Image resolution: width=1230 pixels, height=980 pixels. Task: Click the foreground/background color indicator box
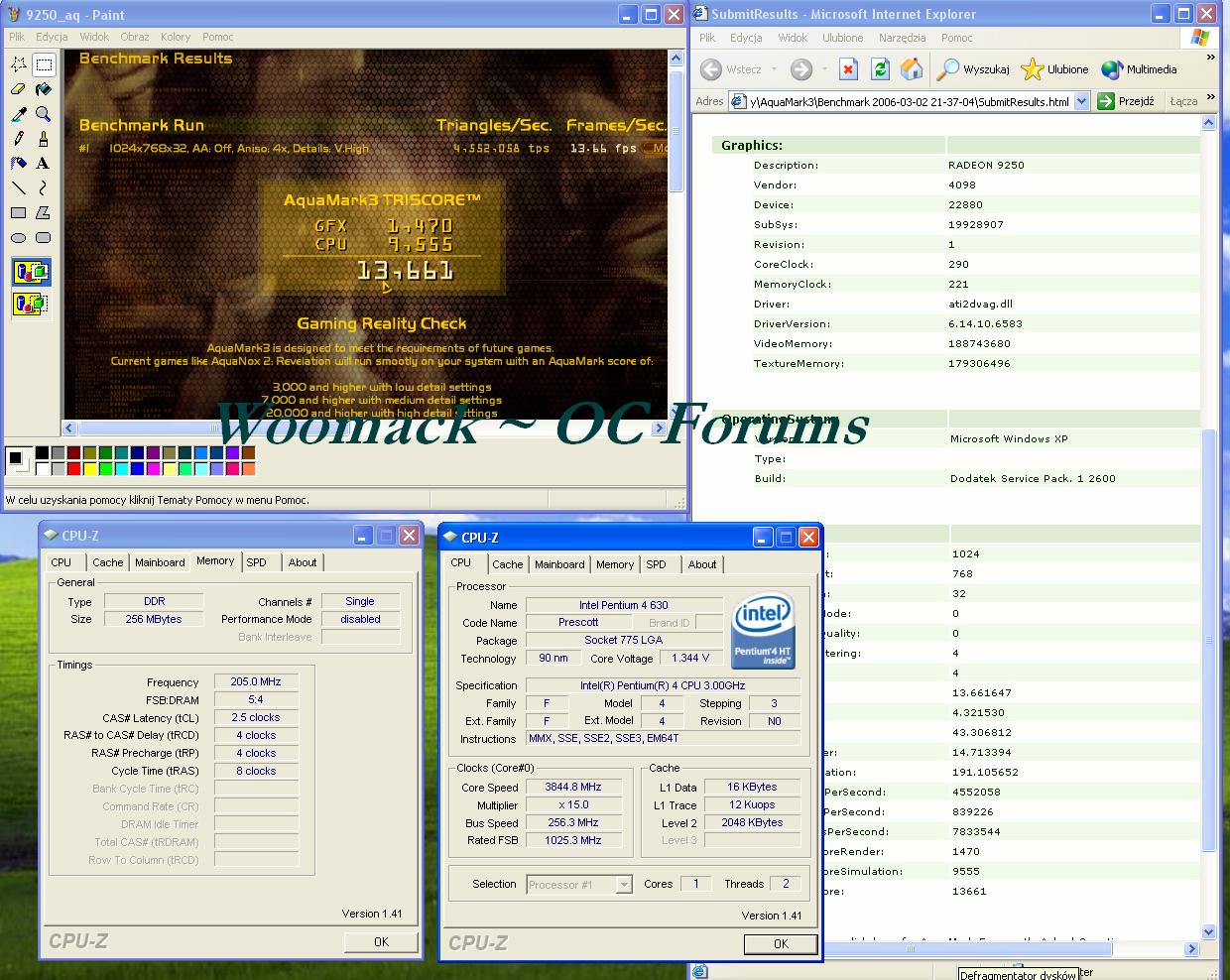point(18,461)
